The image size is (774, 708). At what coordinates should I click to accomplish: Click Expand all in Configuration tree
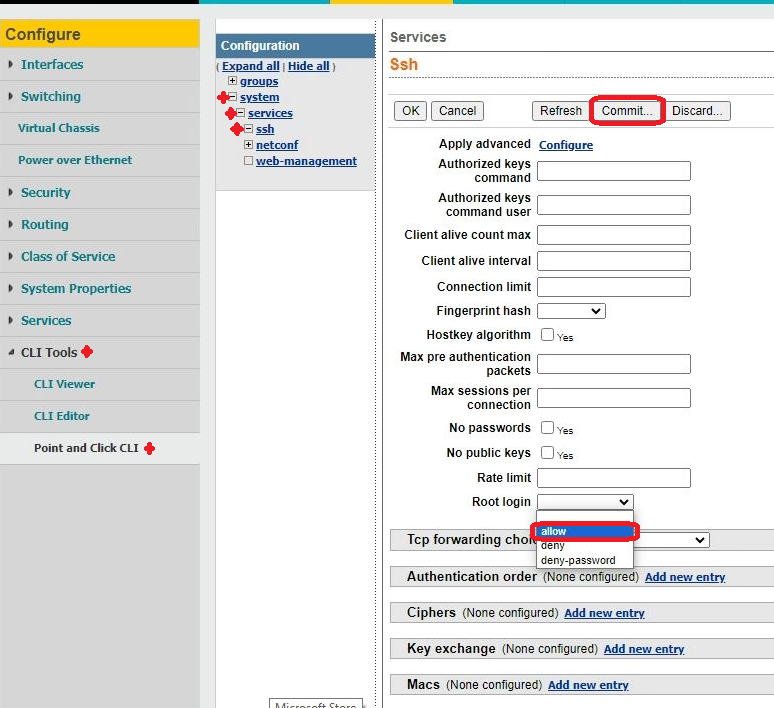(250, 66)
